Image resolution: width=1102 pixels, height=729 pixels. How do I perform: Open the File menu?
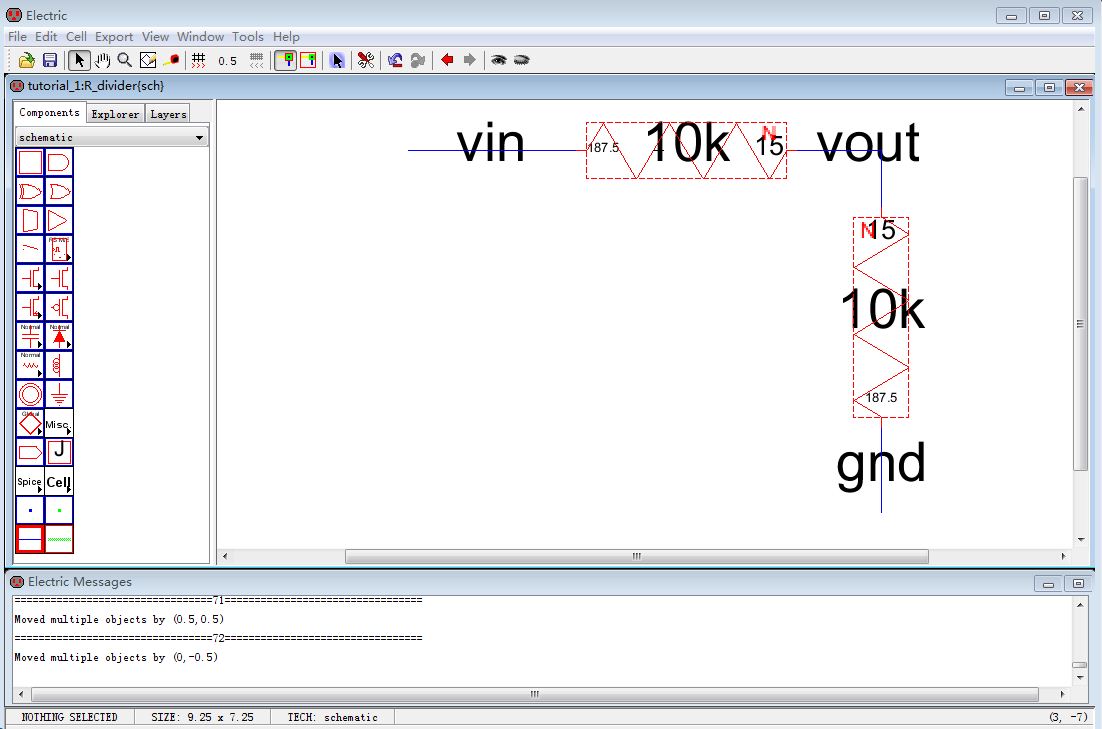[x=17, y=37]
